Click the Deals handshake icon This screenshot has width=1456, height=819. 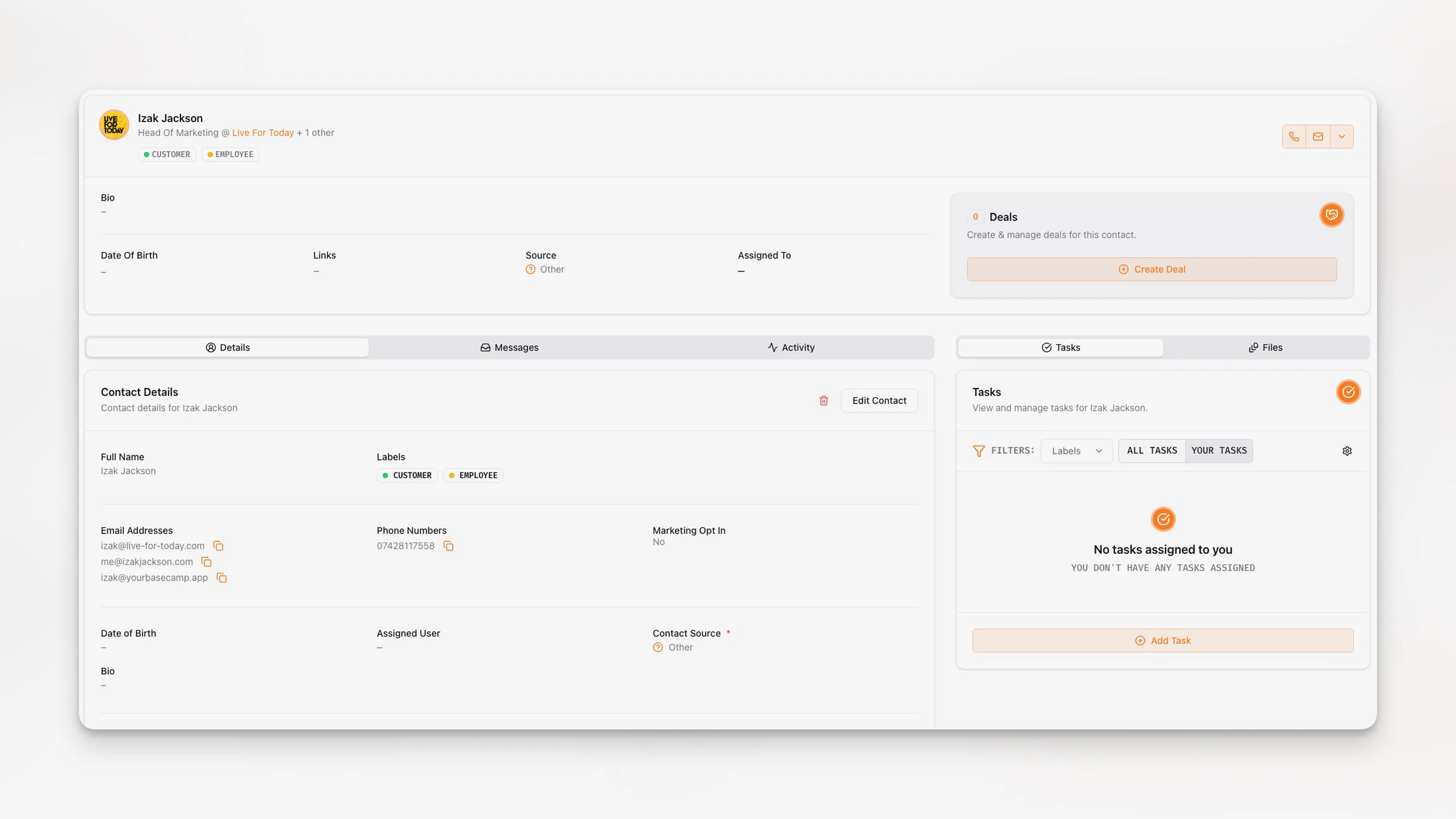click(x=1332, y=215)
